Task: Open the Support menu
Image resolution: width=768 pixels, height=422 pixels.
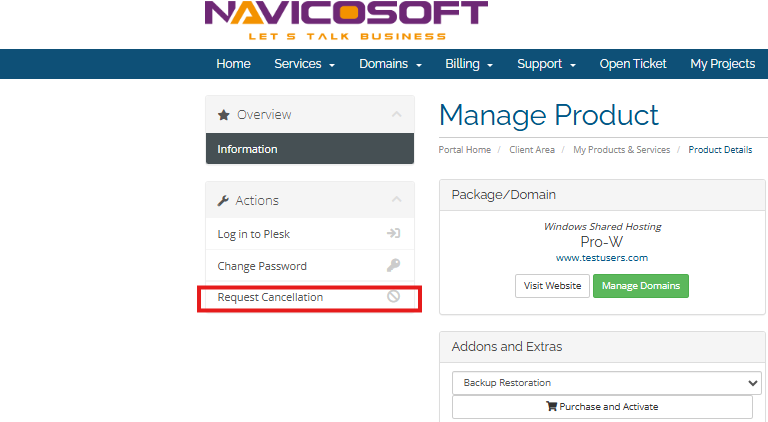Action: point(546,64)
